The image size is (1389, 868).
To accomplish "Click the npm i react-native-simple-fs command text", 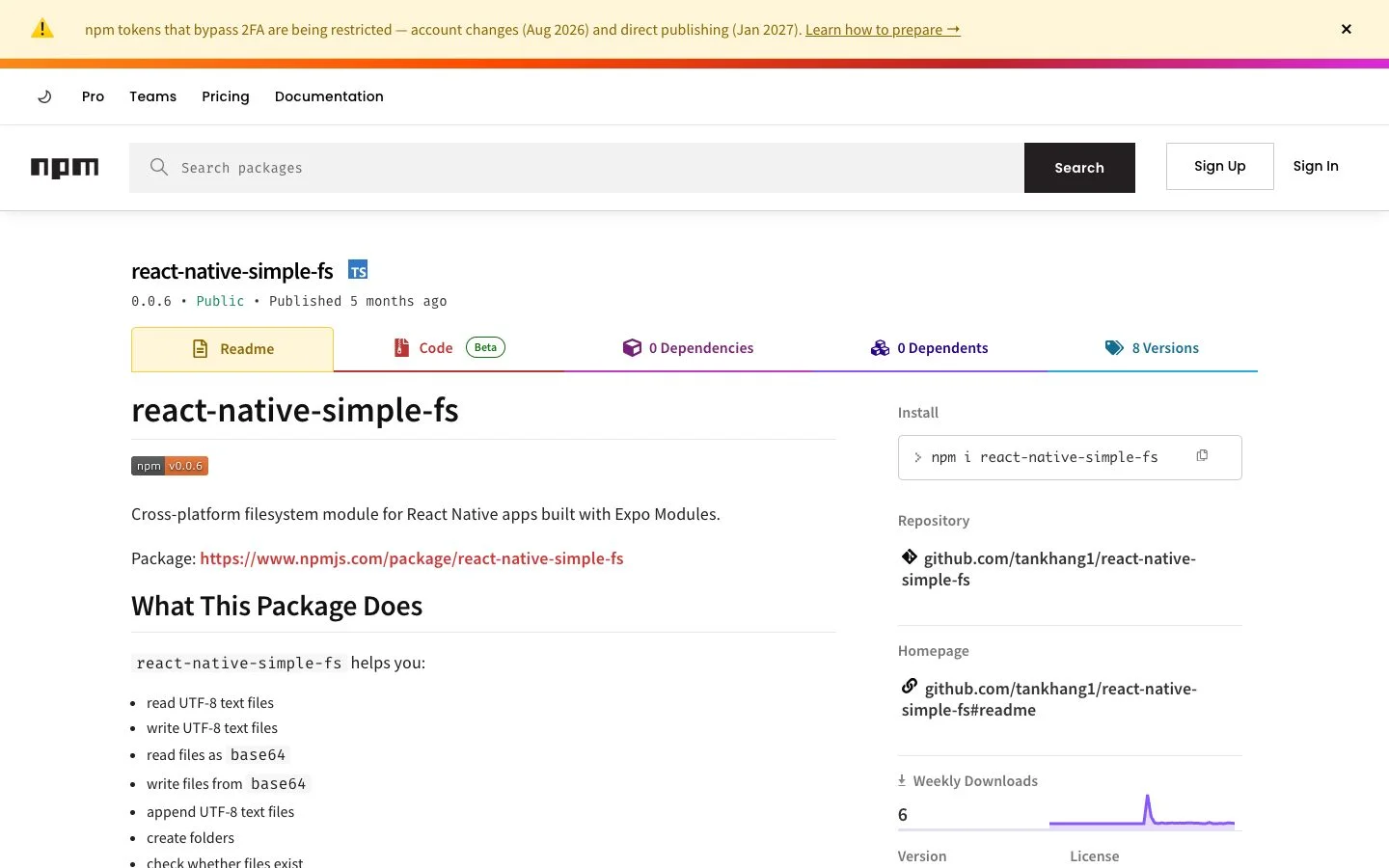I will 1045,457.
